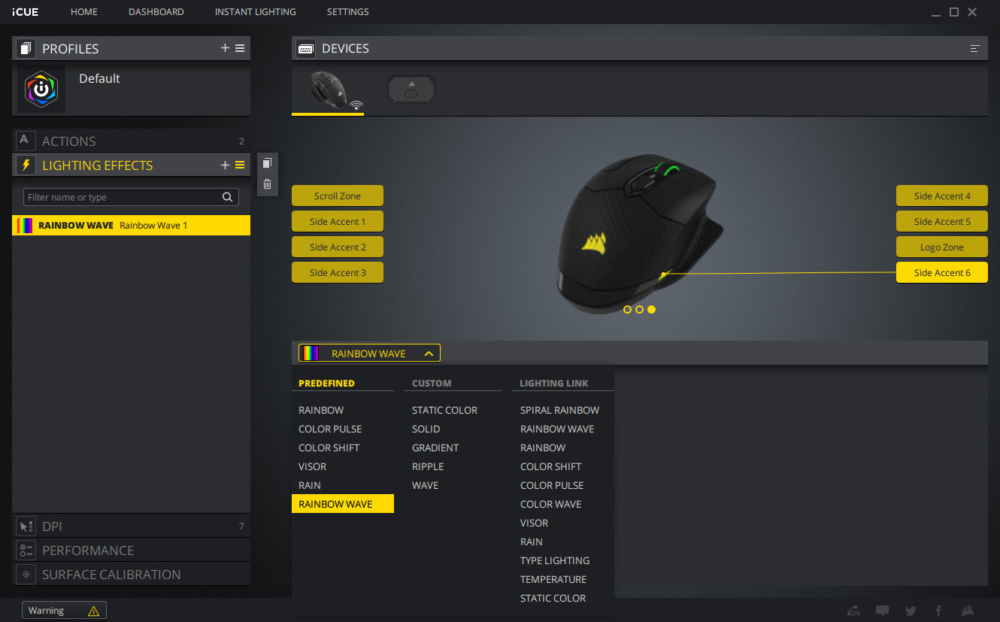Choose Gradient under Custom

click(x=435, y=448)
